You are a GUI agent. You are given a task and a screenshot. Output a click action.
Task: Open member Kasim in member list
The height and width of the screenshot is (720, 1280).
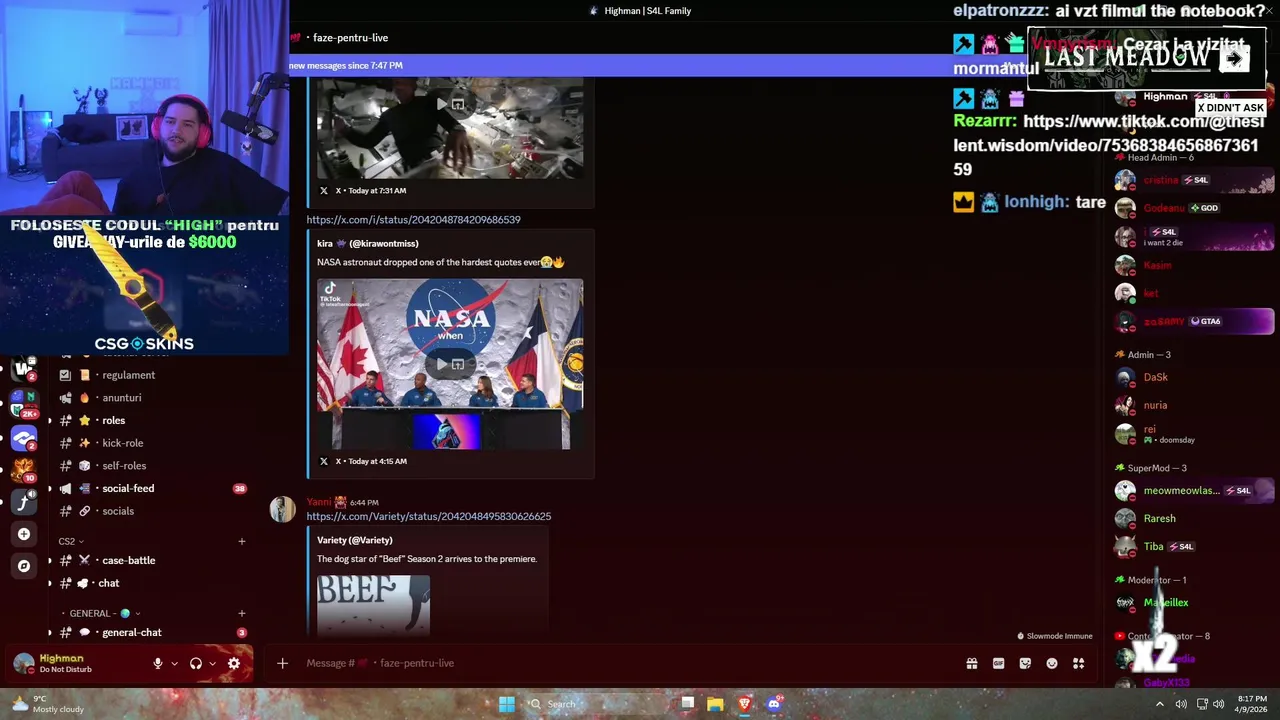pyautogui.click(x=1157, y=266)
